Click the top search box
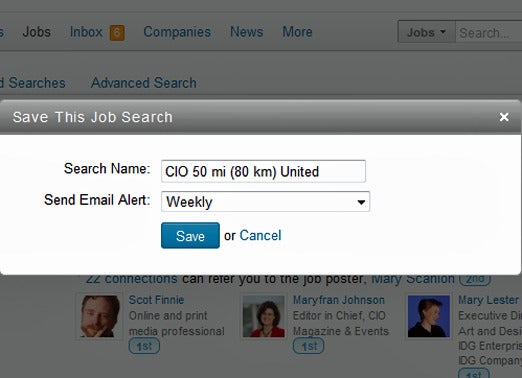The width and height of the screenshot is (522, 378). (x=489, y=32)
